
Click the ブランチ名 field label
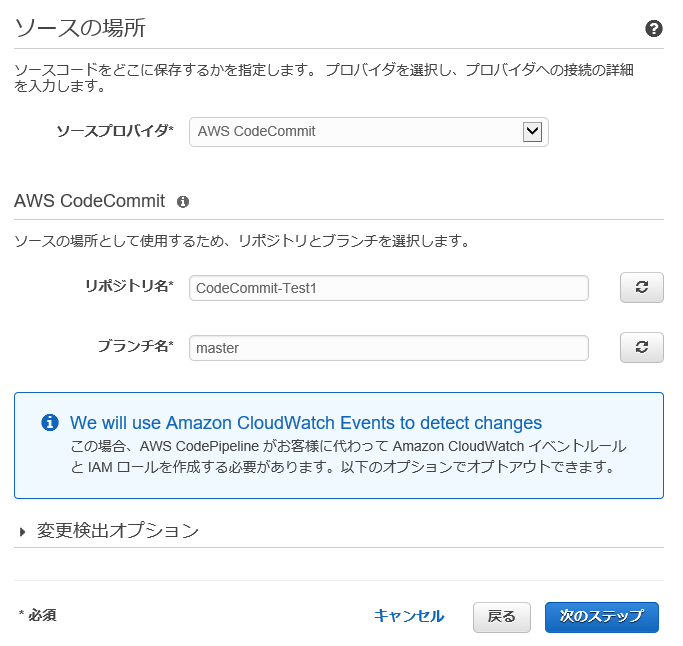(135, 346)
